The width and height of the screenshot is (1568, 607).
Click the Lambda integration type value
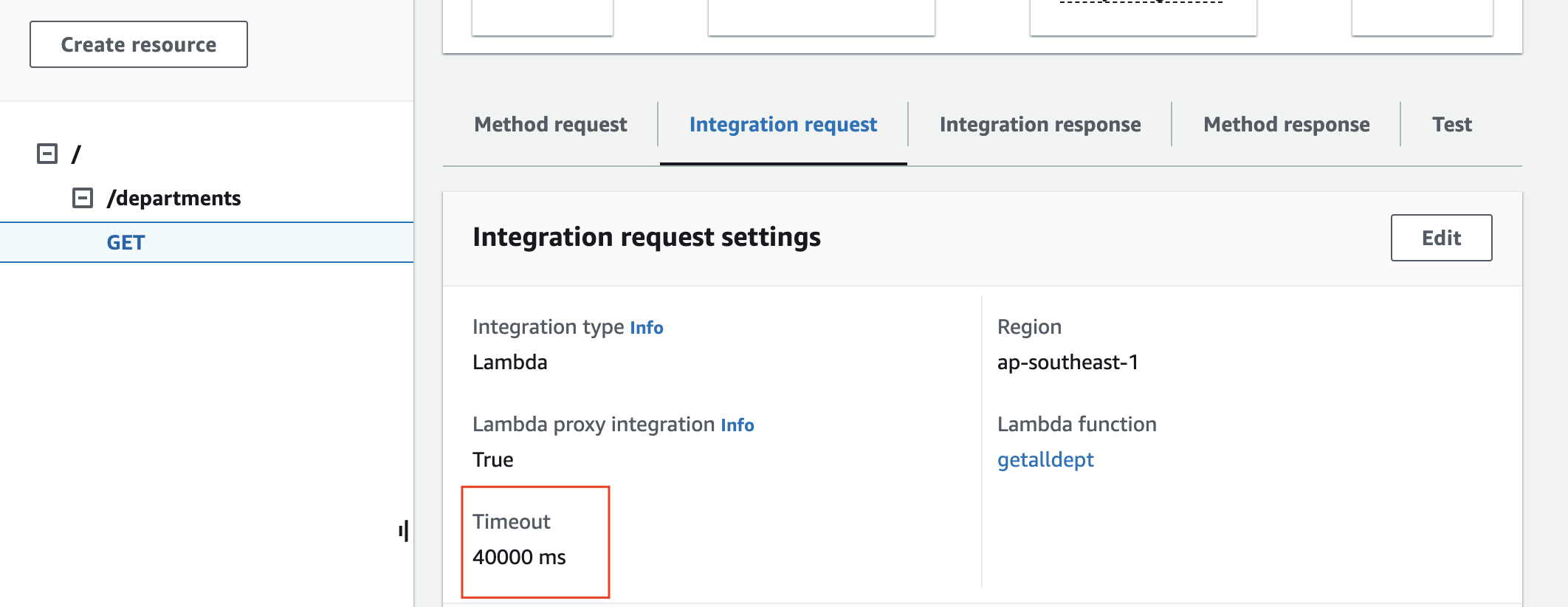pyautogui.click(x=509, y=362)
